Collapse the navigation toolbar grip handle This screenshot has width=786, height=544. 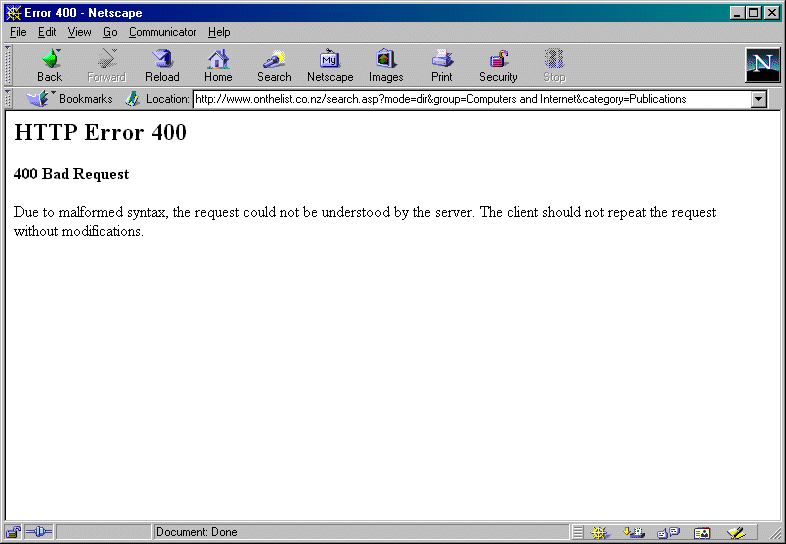[x=9, y=65]
